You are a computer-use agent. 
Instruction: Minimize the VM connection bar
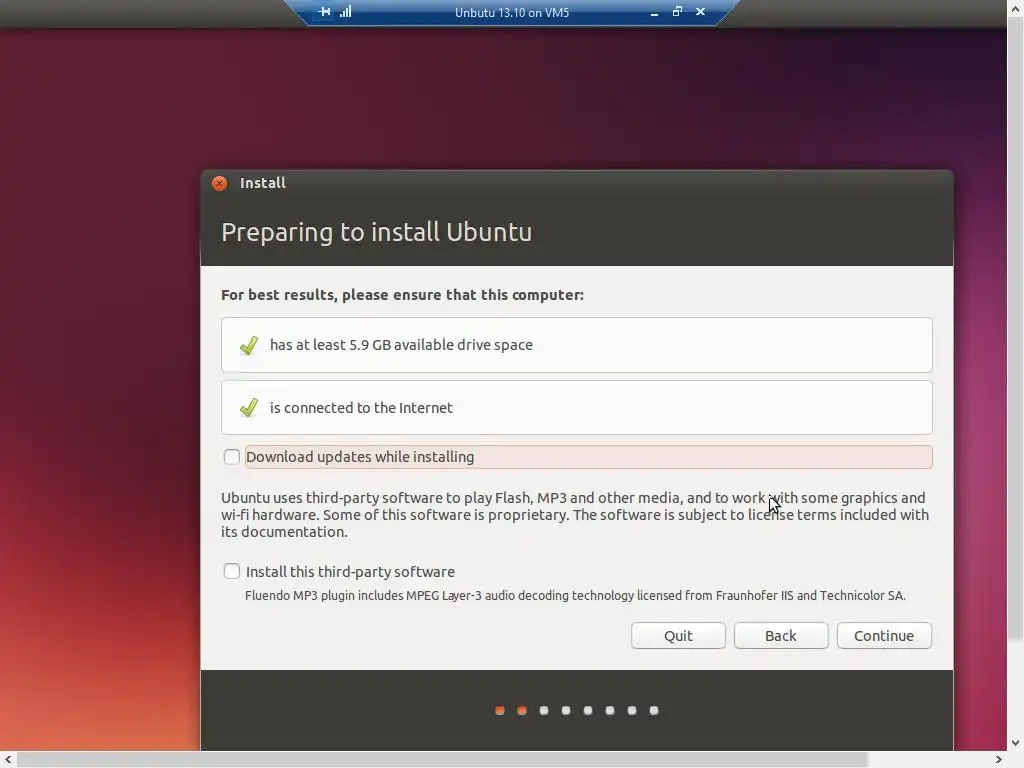(x=654, y=12)
